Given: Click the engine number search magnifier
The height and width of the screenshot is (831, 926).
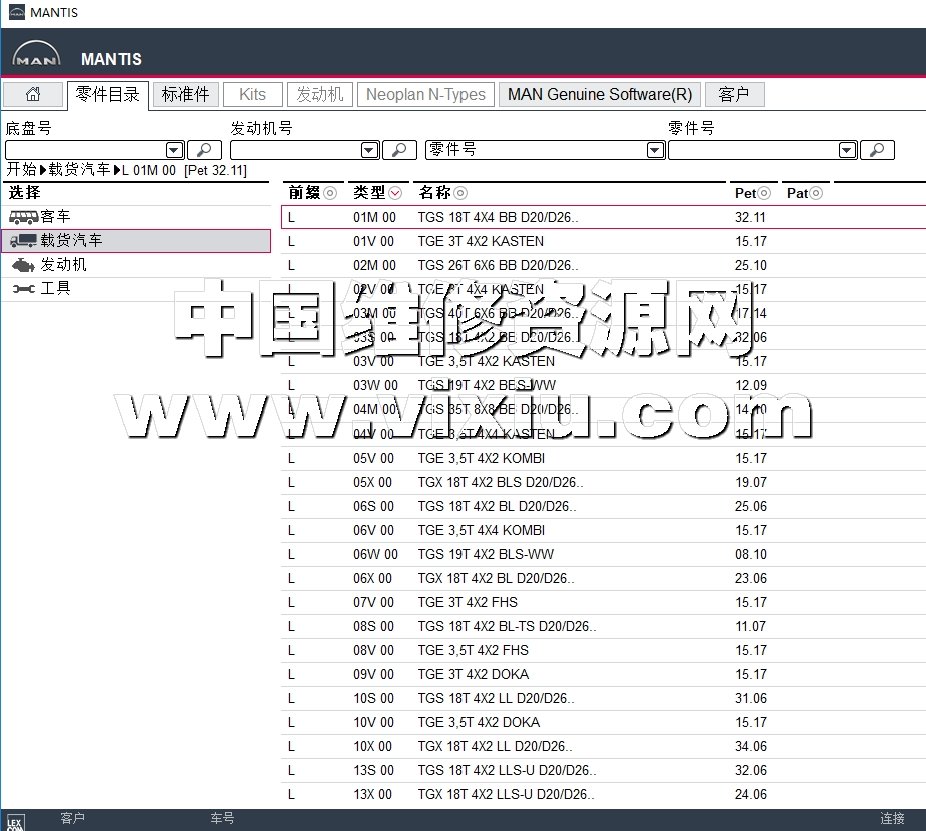Looking at the screenshot, I should (x=399, y=150).
